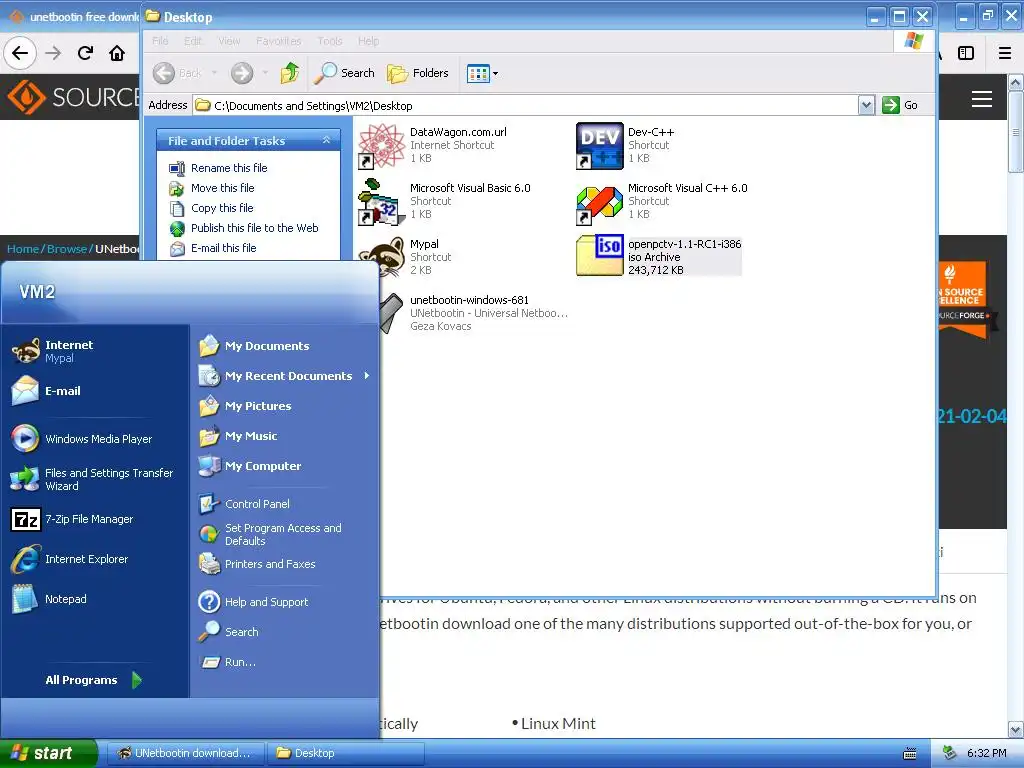
Task: Launch E-mail from the Start menu
Action: [x=46, y=391]
